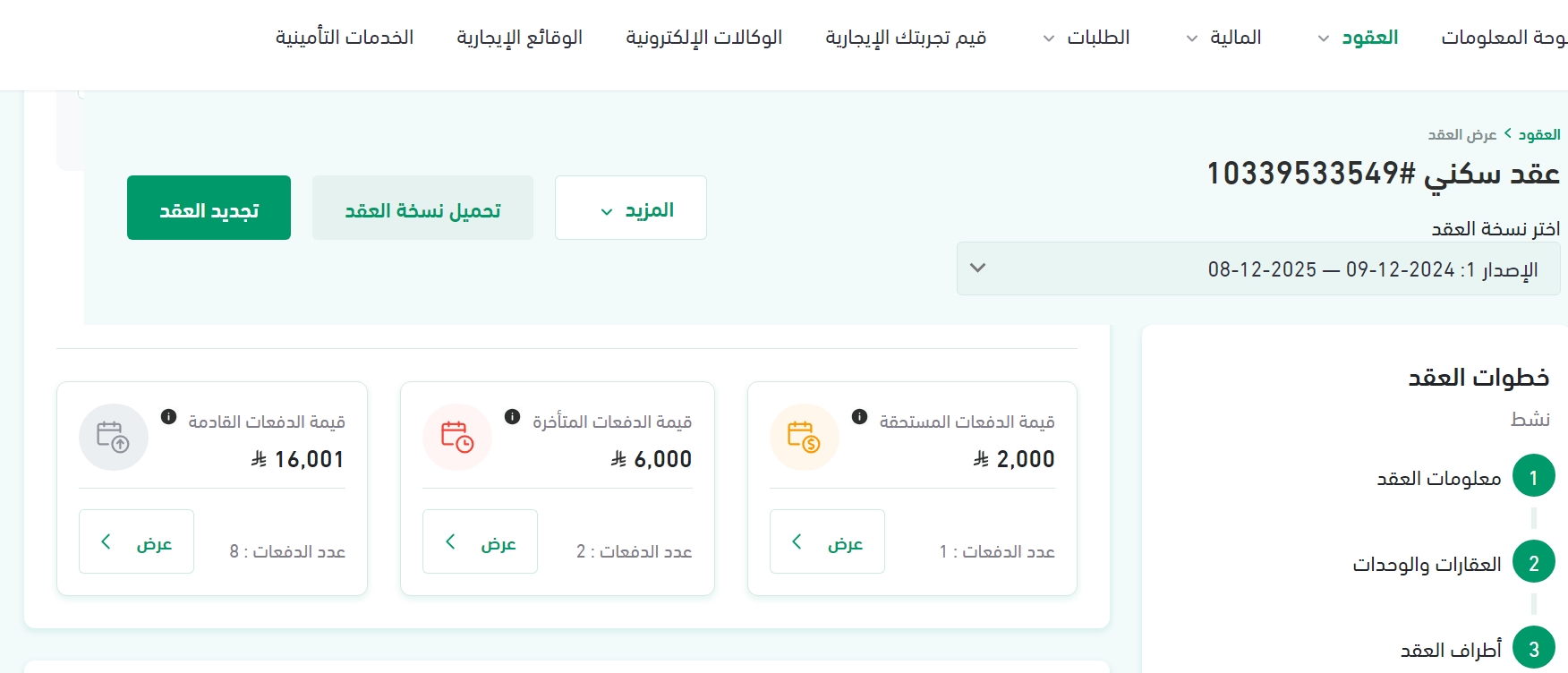Click info icon beside قيمة الدفعات المستحقة
Viewport: 1568px width, 673px height.
coord(859,417)
